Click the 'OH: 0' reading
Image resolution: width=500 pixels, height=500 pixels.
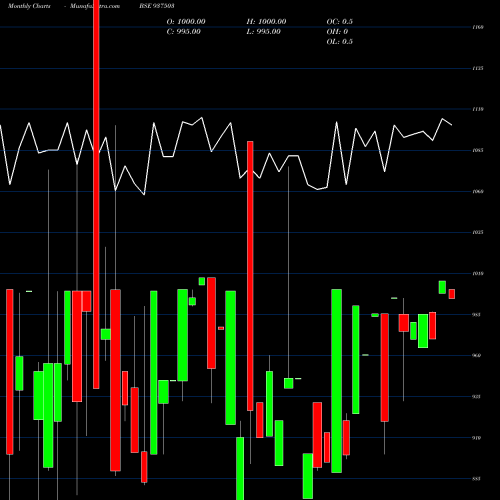[x=337, y=32]
